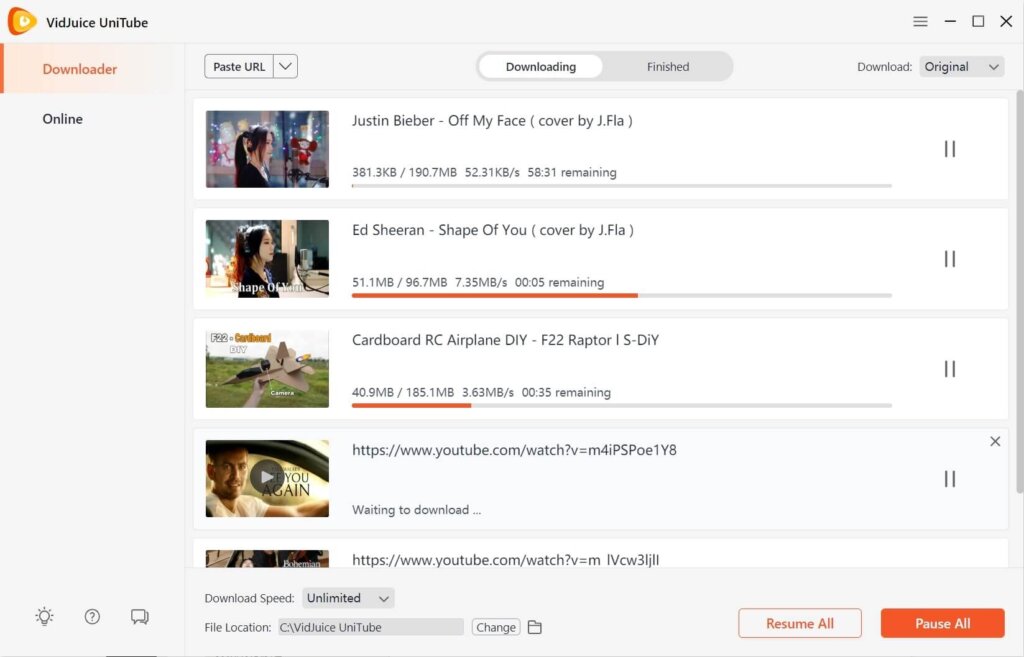This screenshot has width=1024, height=657.
Task: Click the lightbulb tips icon
Action: (x=44, y=617)
